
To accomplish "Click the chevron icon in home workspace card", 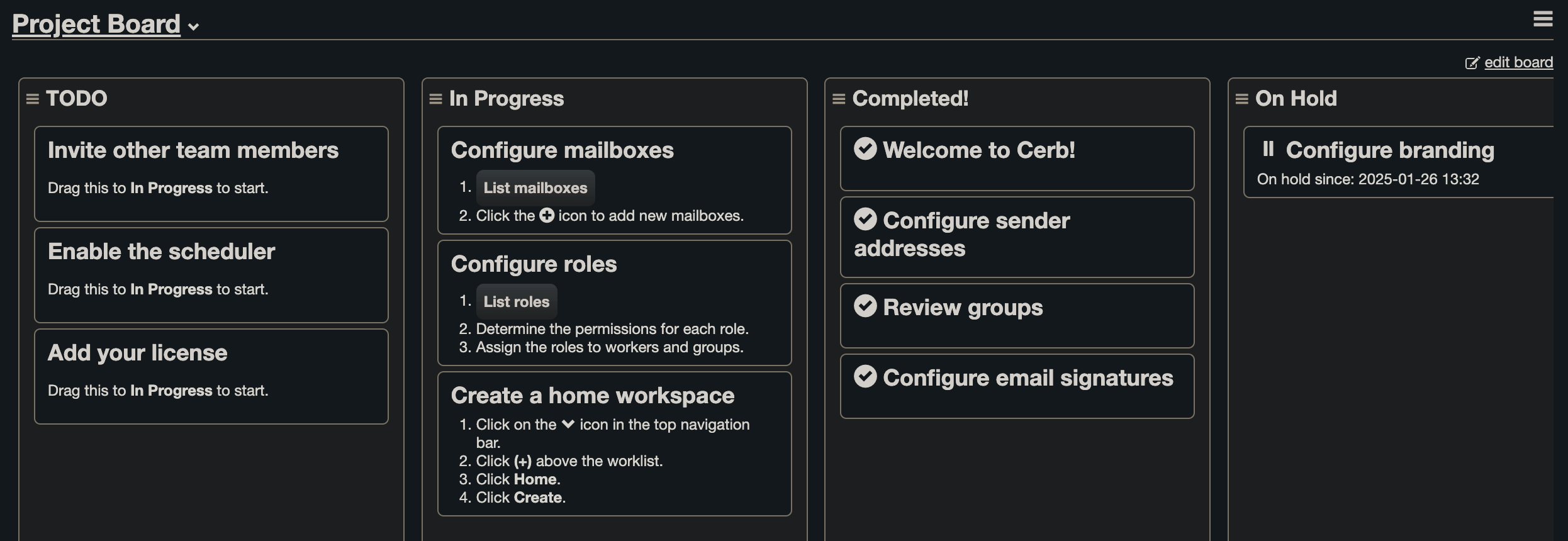I will [x=568, y=424].
